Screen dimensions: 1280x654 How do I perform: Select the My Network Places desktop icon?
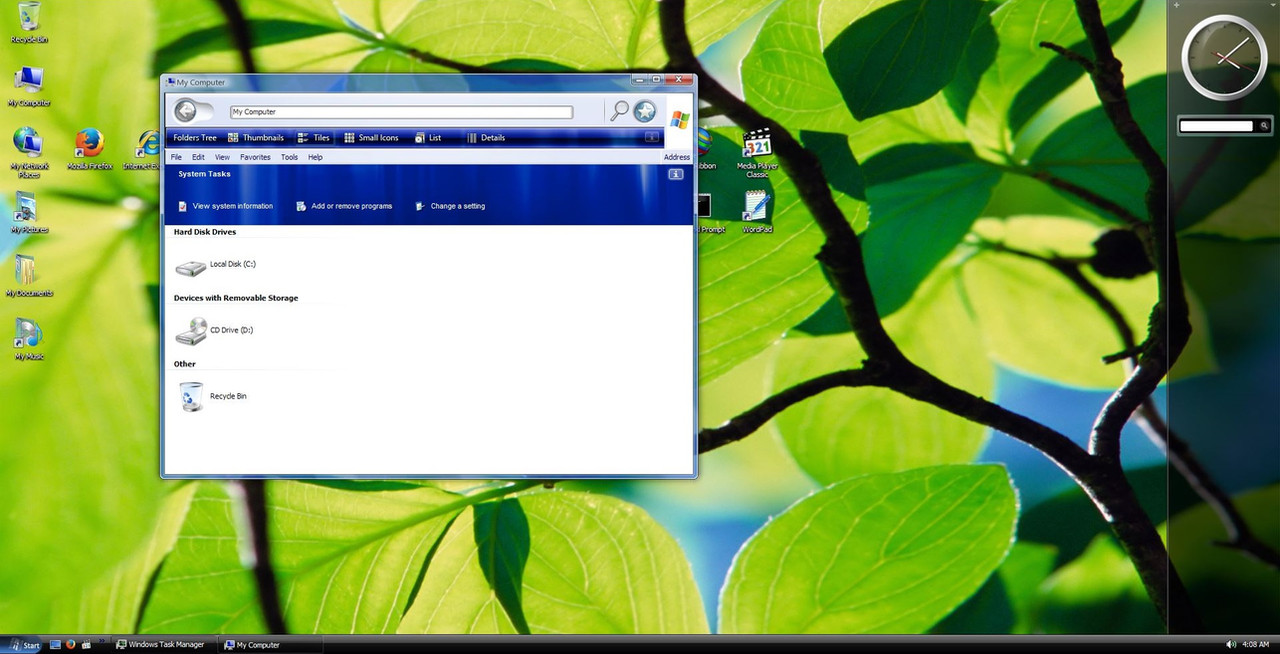click(28, 153)
